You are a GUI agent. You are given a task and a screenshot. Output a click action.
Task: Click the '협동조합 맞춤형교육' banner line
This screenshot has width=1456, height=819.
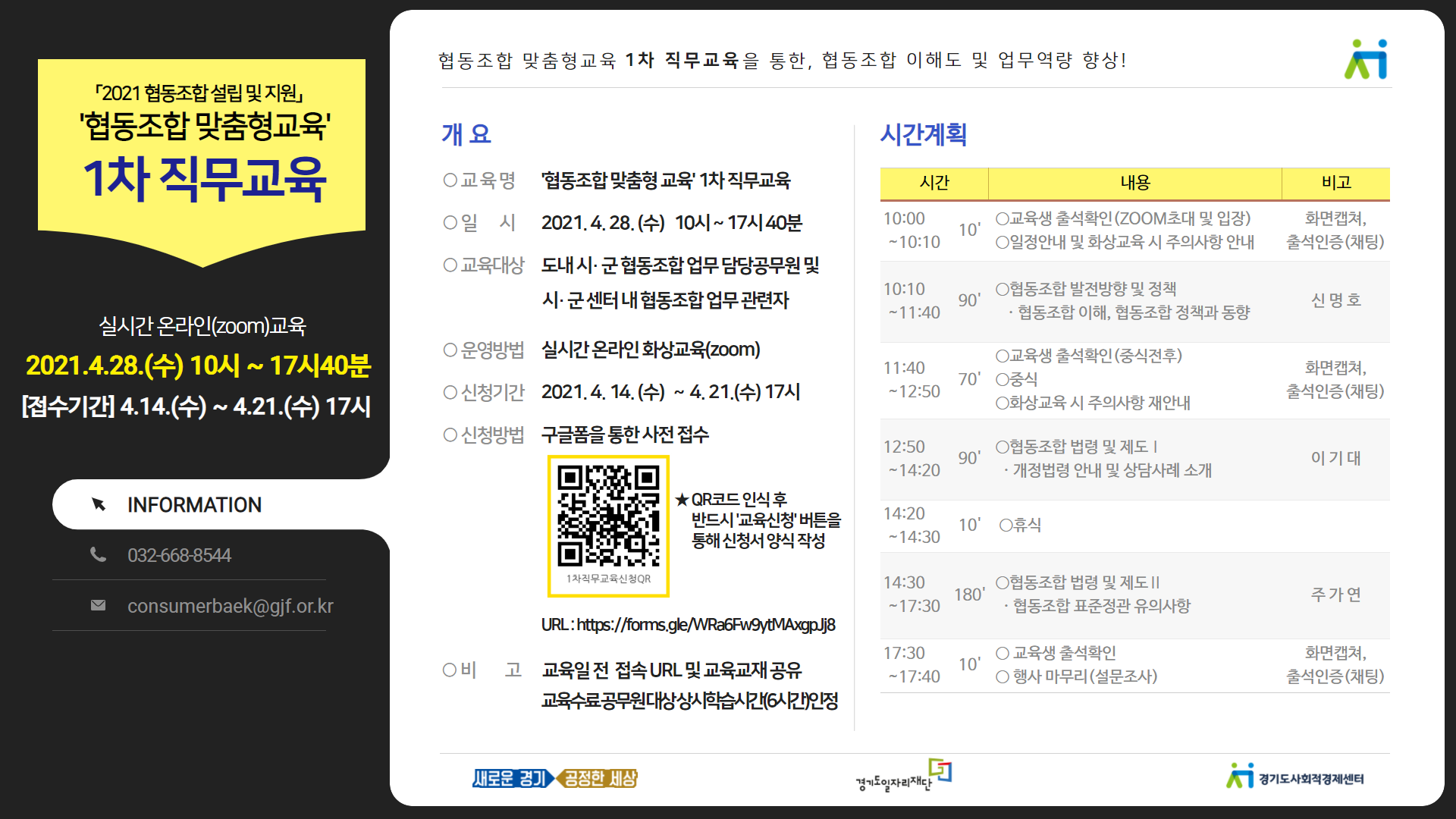coord(204,125)
